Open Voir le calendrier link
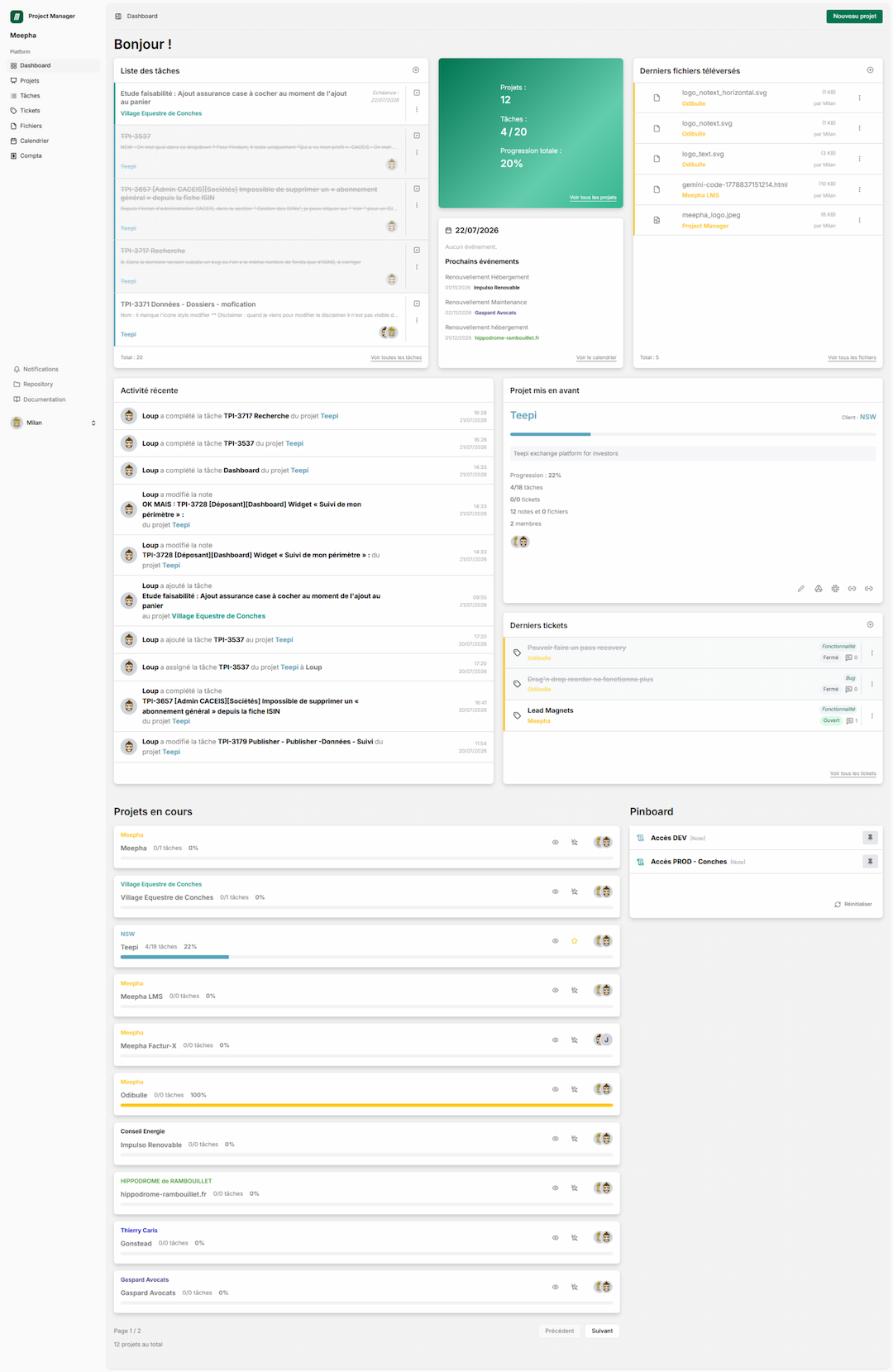 (x=596, y=357)
